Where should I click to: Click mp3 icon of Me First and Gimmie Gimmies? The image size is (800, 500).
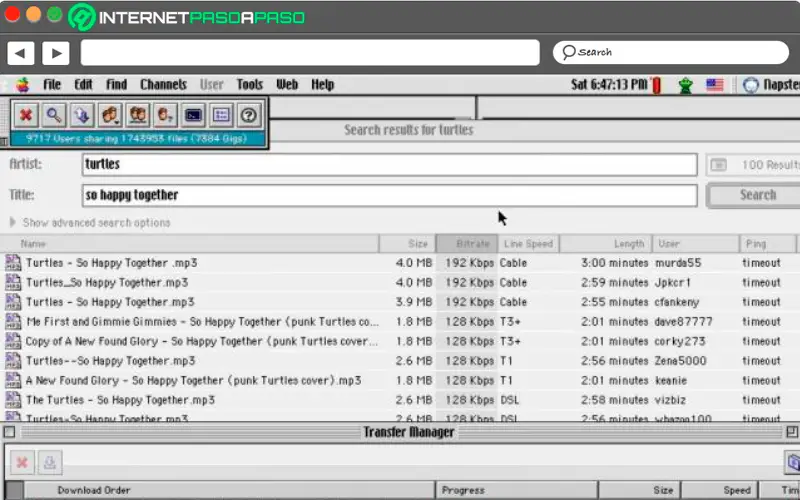coord(13,321)
